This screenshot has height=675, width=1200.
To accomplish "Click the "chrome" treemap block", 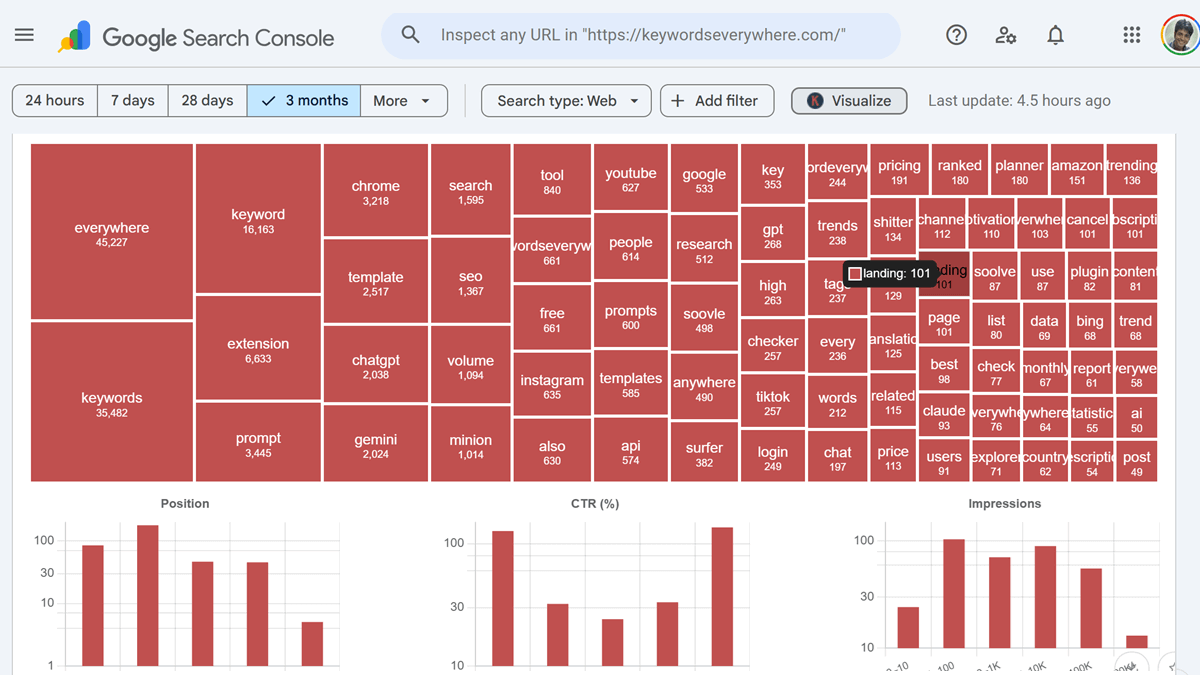I will click(x=376, y=190).
